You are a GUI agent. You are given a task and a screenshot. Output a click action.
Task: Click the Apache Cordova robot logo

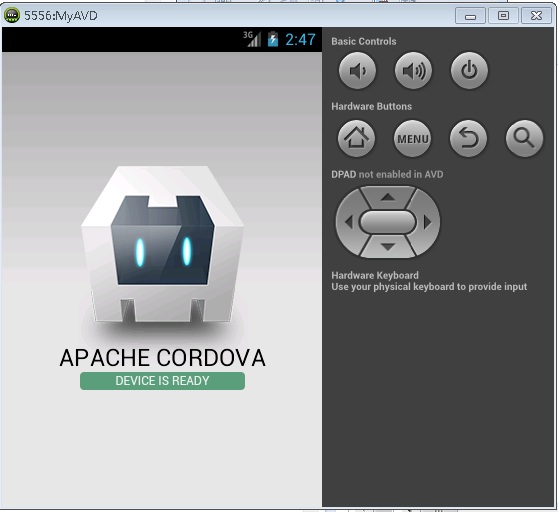click(x=162, y=244)
